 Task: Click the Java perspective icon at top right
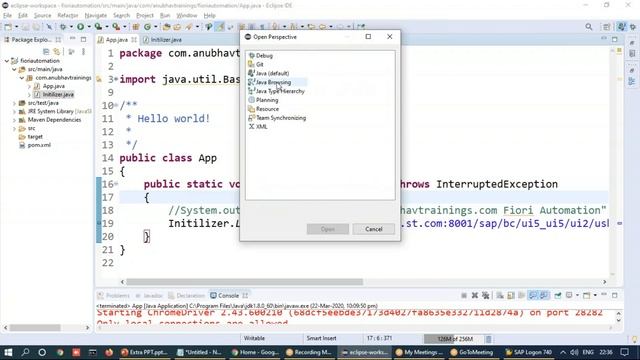(621, 27)
